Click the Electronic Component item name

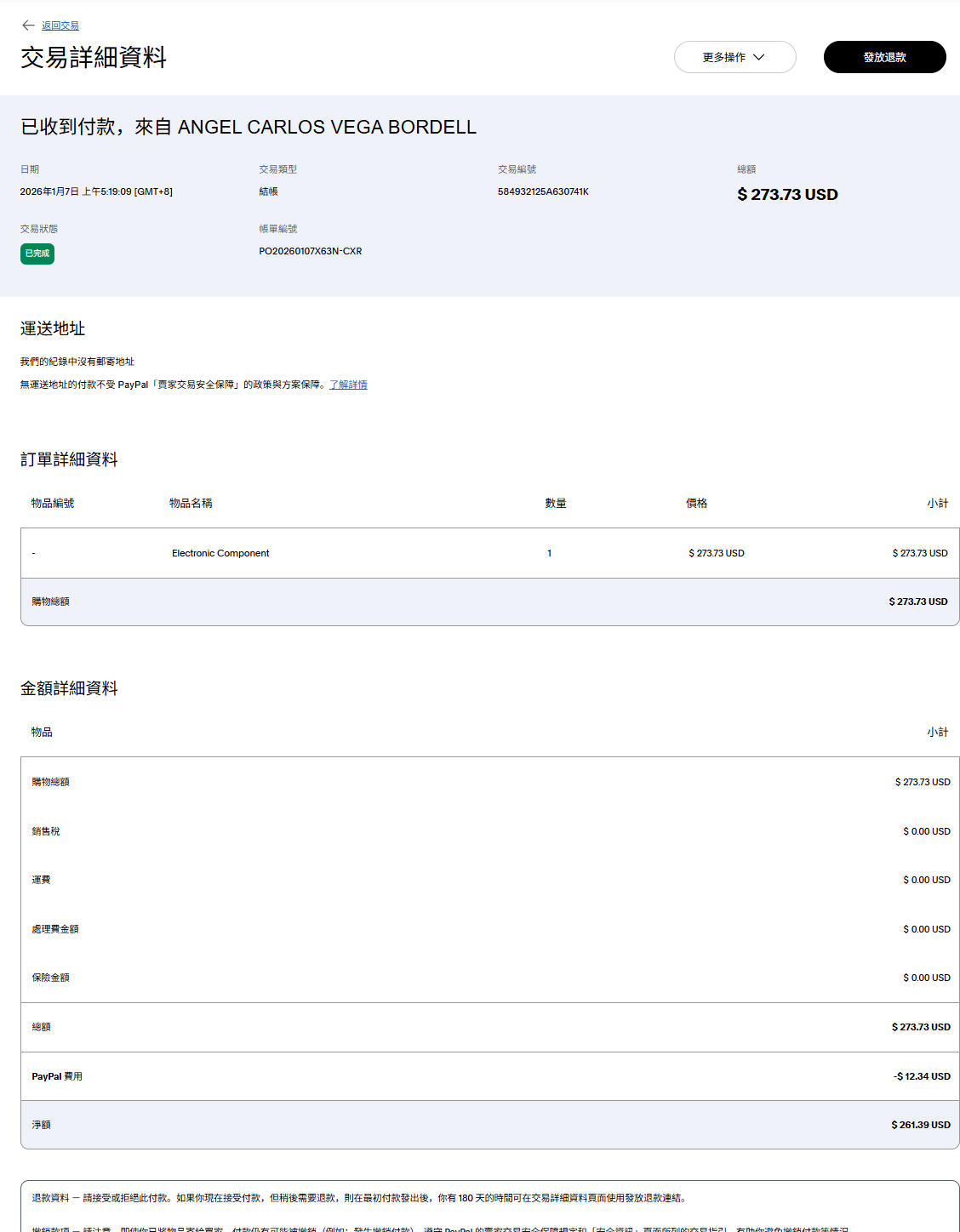point(220,553)
